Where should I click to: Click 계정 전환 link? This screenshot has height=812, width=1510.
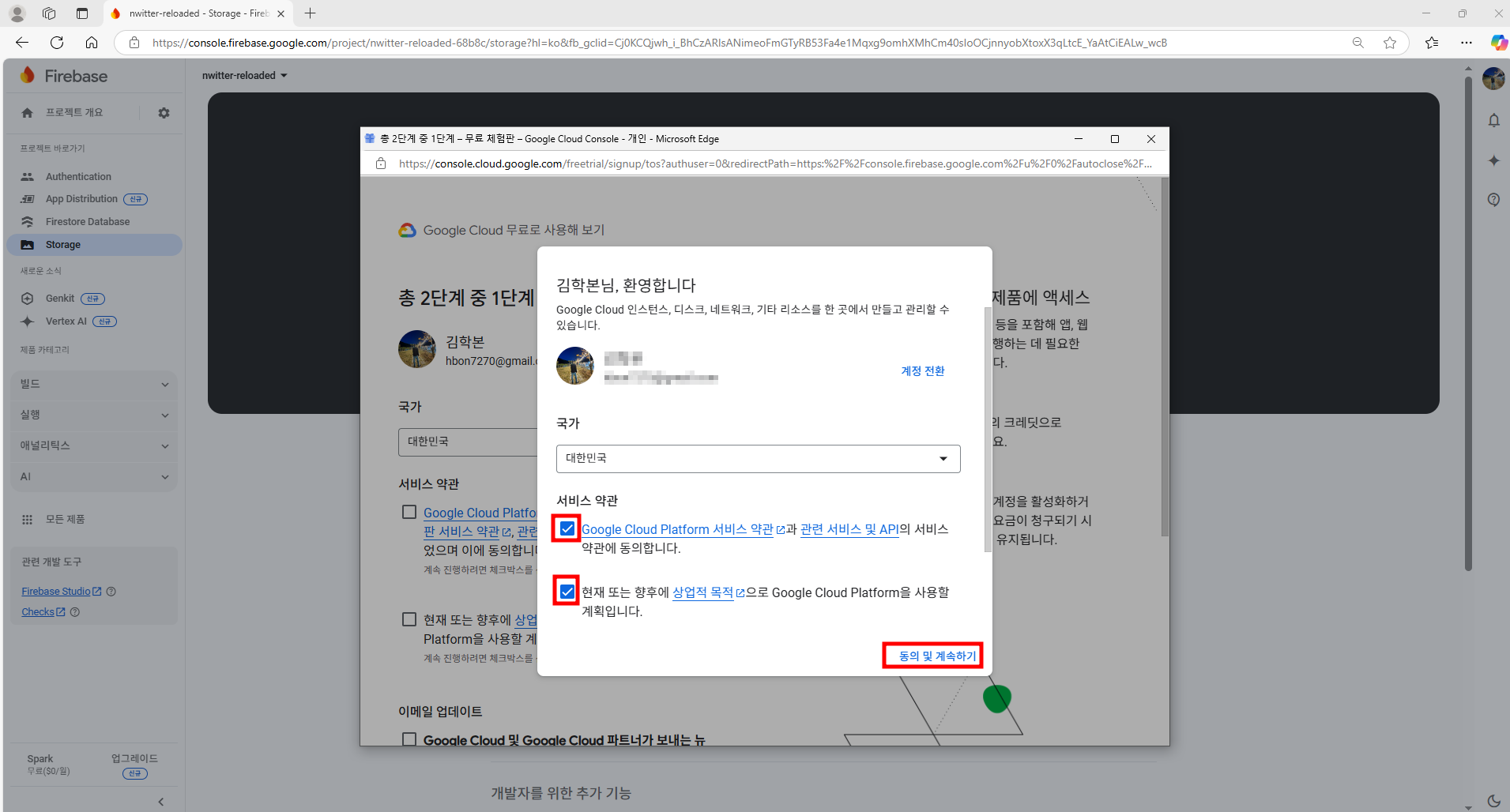point(923,371)
